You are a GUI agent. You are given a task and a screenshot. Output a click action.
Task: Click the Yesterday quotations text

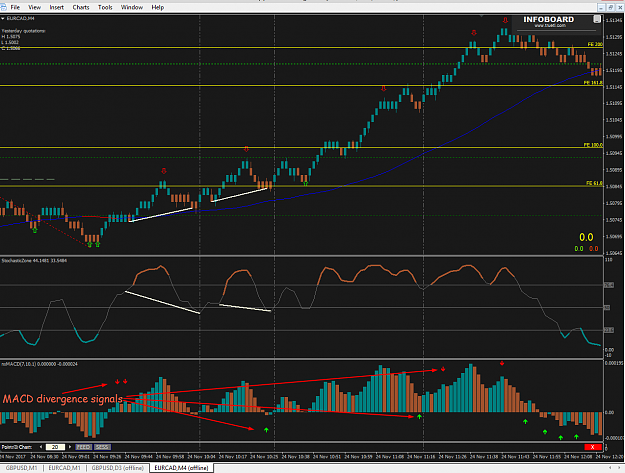tap(24, 31)
